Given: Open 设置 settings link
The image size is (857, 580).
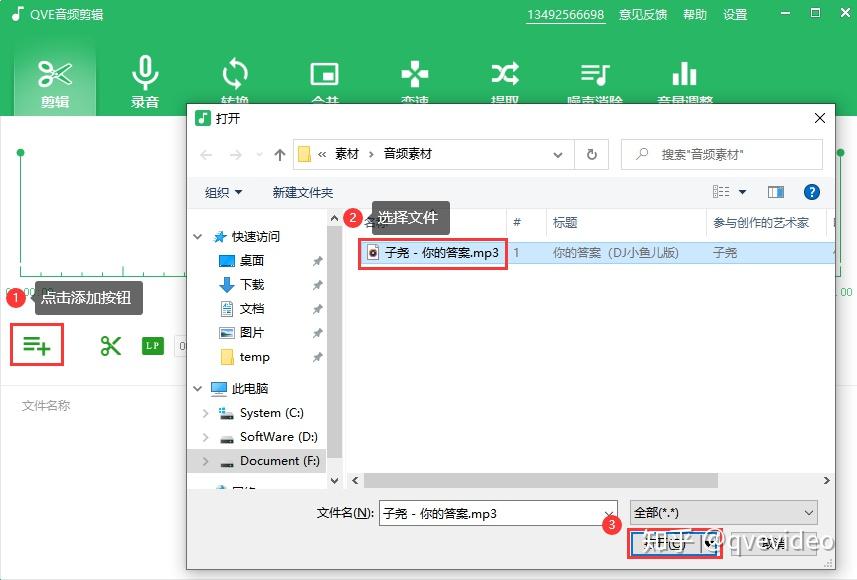Looking at the screenshot, I should (x=735, y=15).
